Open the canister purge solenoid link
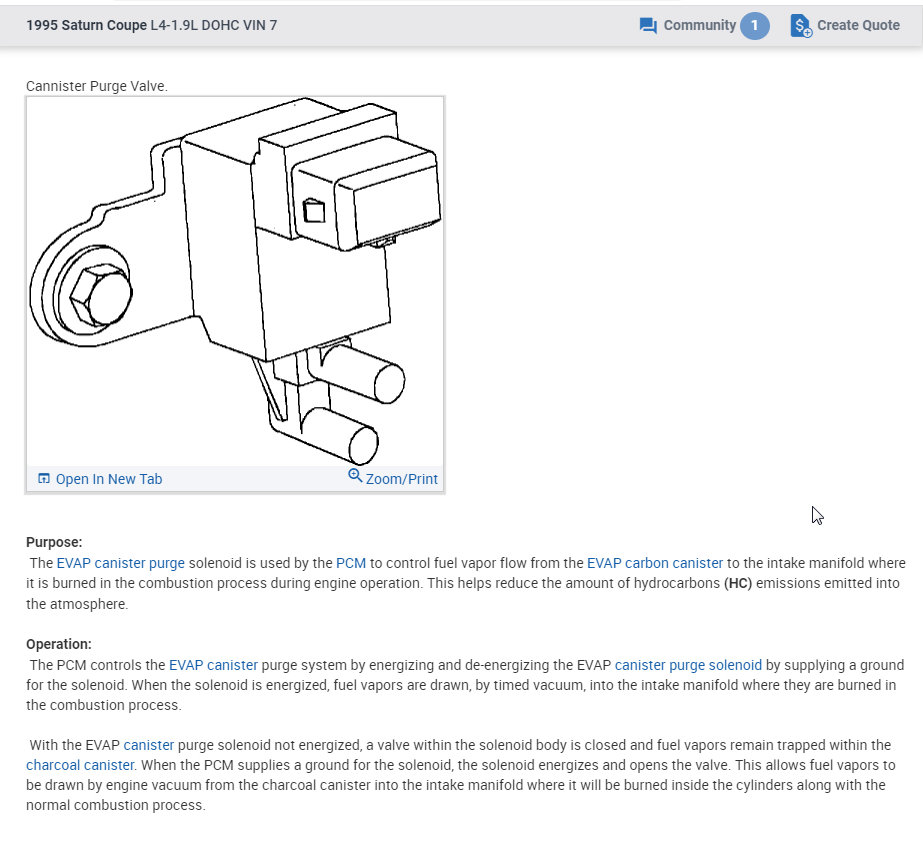 coord(688,665)
